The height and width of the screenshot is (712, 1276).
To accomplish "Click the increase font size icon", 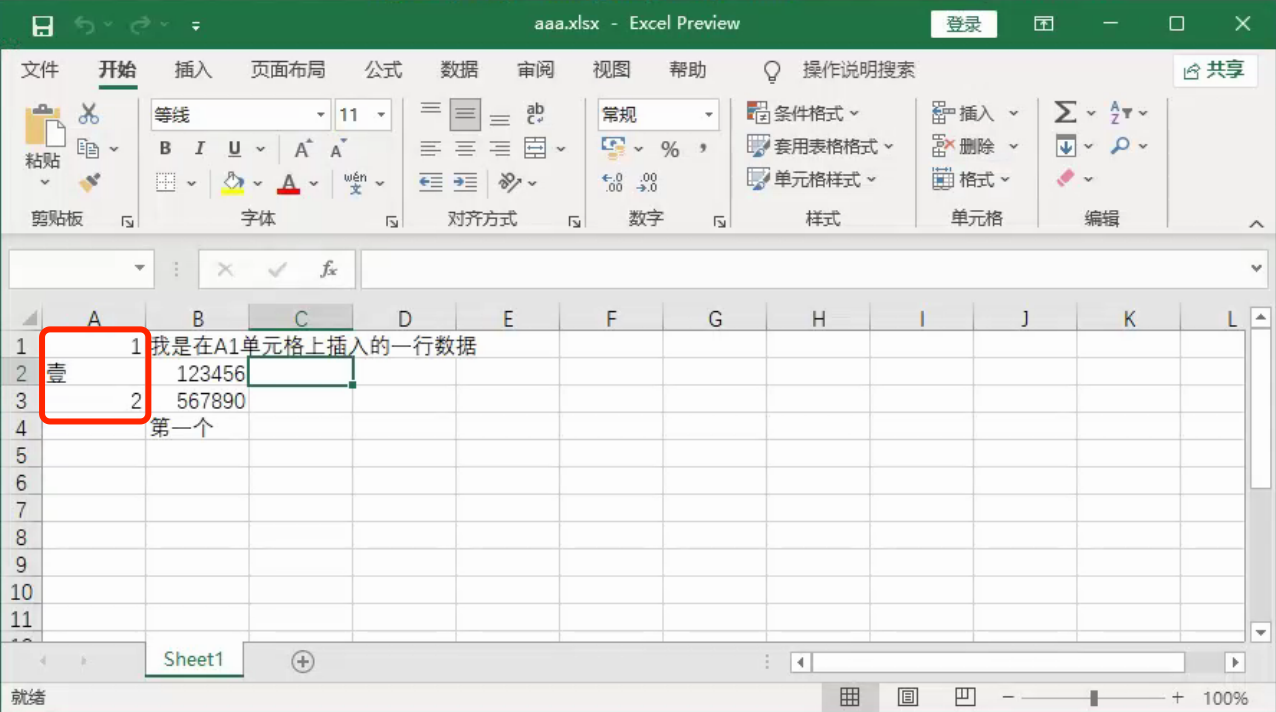I will (x=302, y=149).
